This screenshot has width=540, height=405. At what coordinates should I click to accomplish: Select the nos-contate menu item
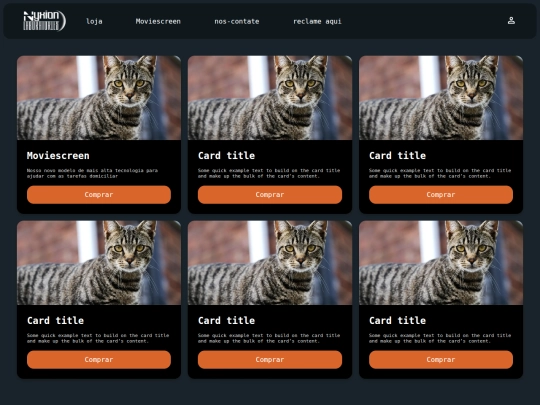tap(237, 21)
